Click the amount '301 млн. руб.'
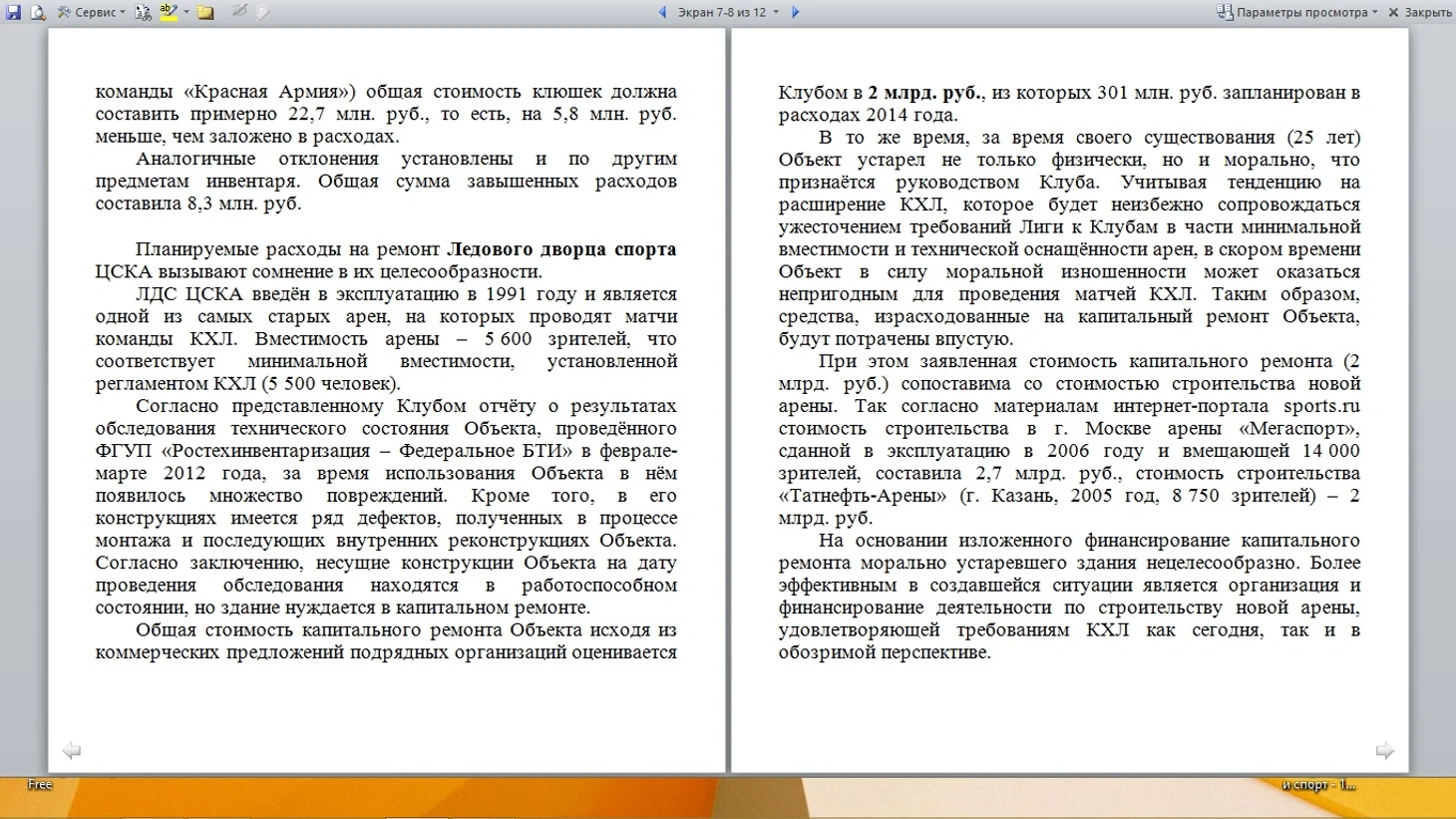This screenshot has width=1456, height=819. click(1156, 93)
